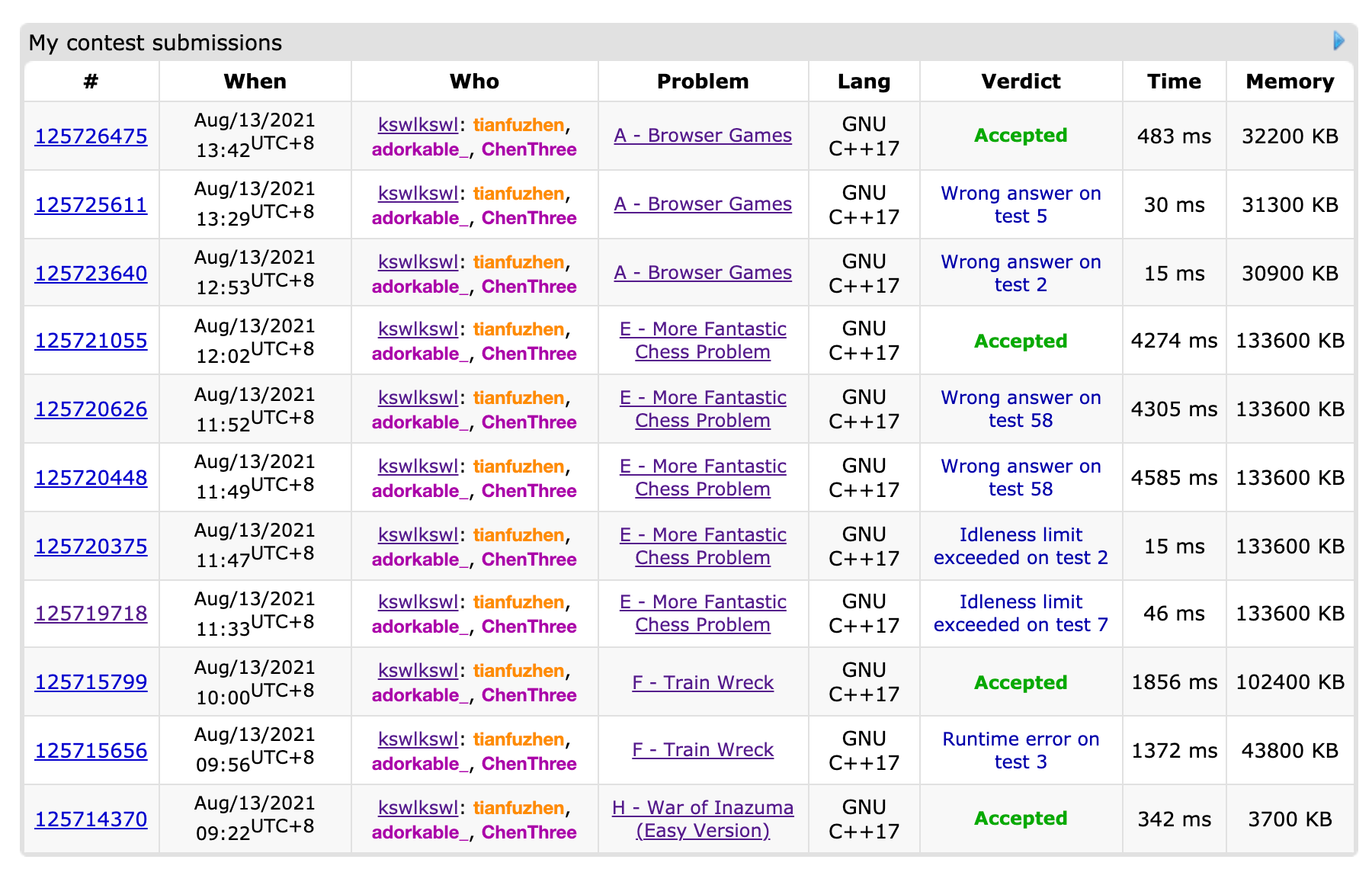Click the Problem column header
This screenshot has height=869, width=1372.
click(x=702, y=82)
